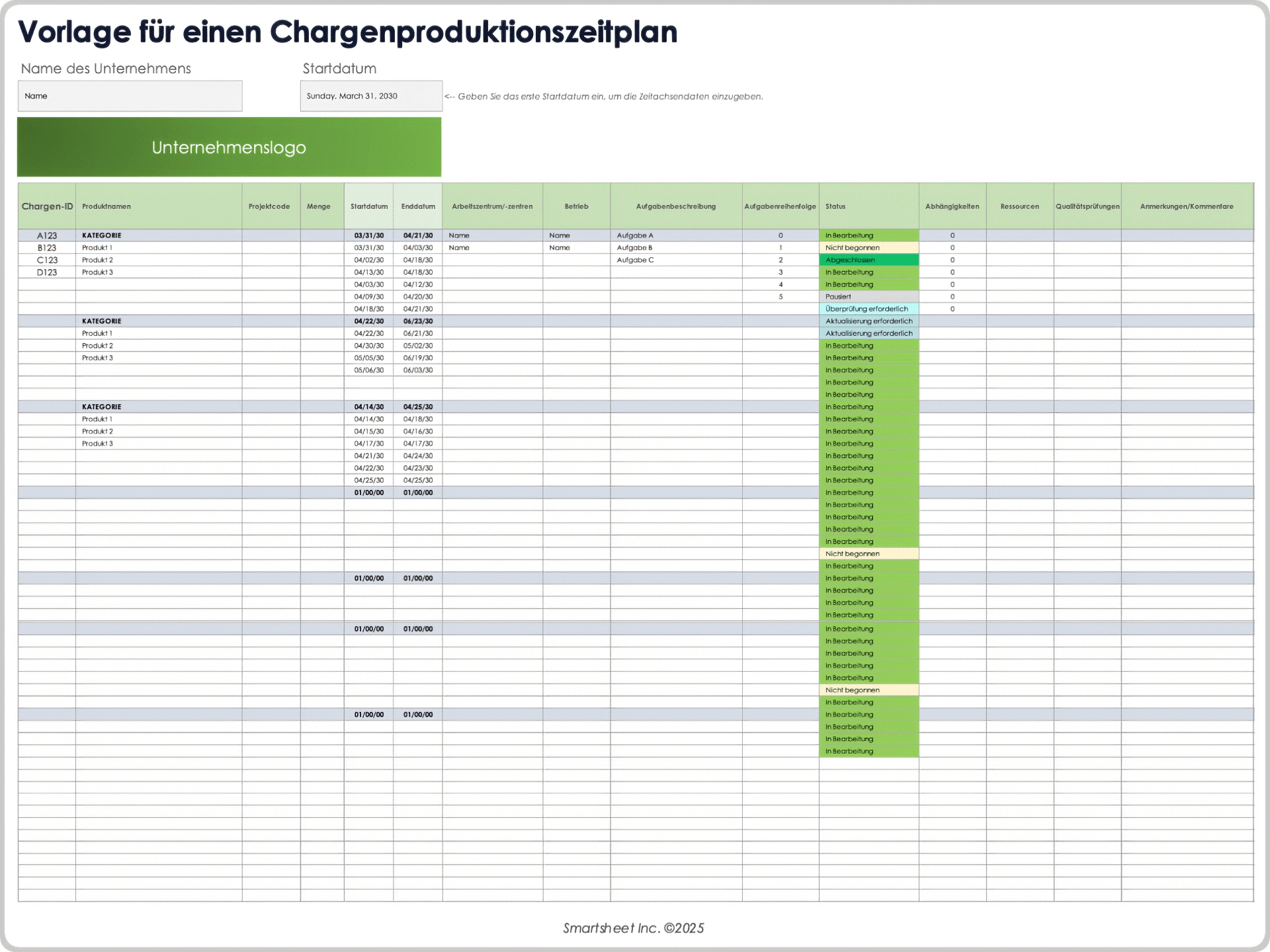Select the 04/21/30 Enddatum cell of first category
1270x952 pixels.
pyautogui.click(x=418, y=235)
